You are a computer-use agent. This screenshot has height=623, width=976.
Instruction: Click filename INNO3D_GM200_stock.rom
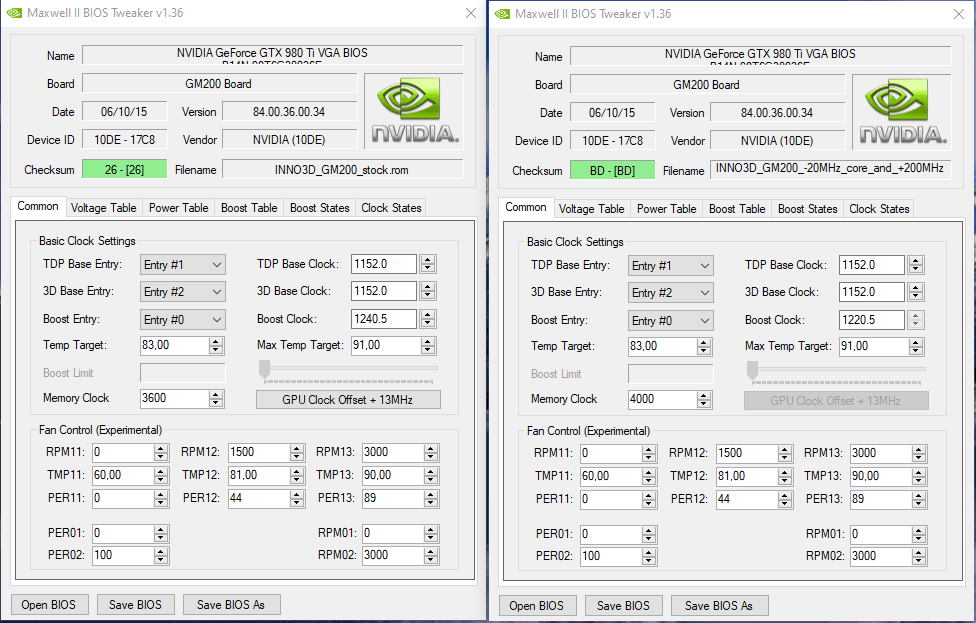click(342, 169)
